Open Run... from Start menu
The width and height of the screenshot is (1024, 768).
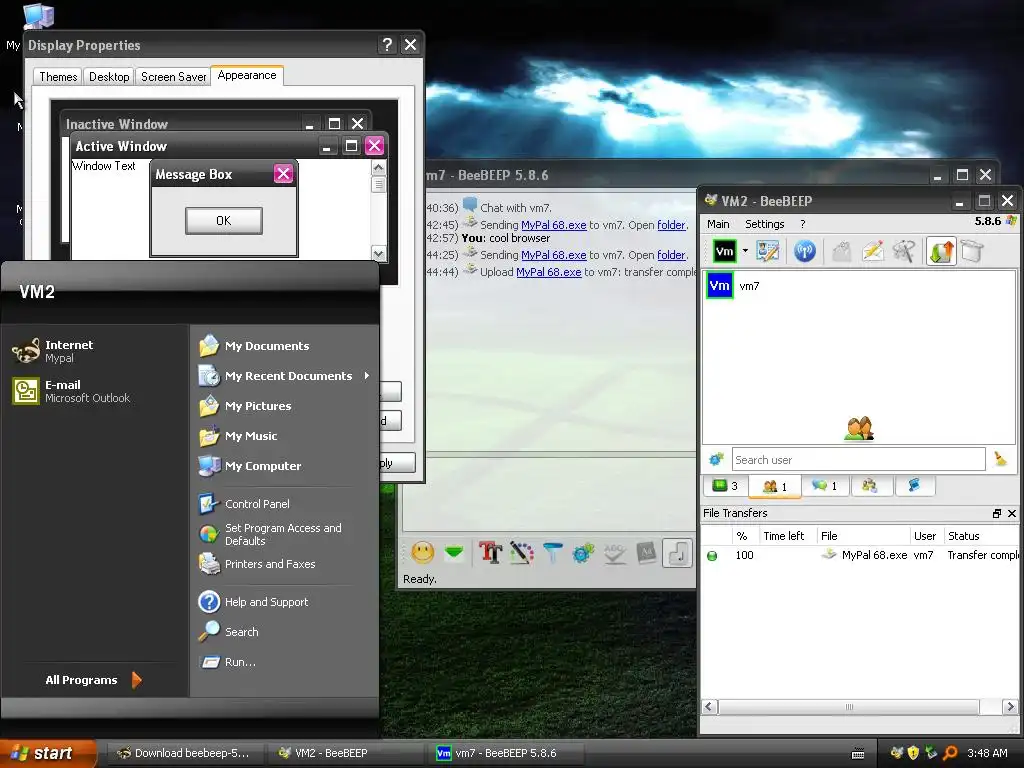point(240,662)
